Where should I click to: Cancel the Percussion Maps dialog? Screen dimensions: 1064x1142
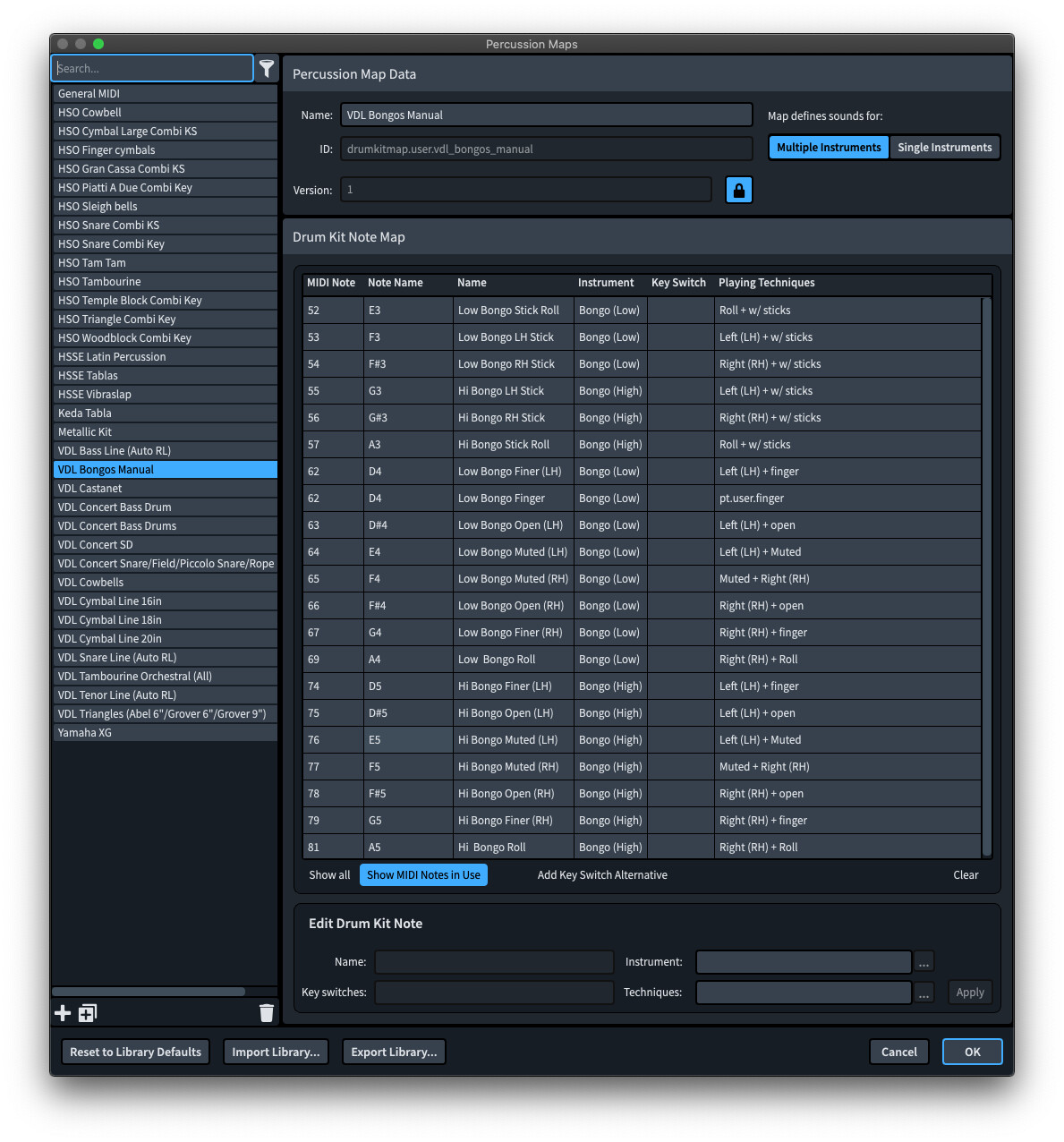(898, 1052)
